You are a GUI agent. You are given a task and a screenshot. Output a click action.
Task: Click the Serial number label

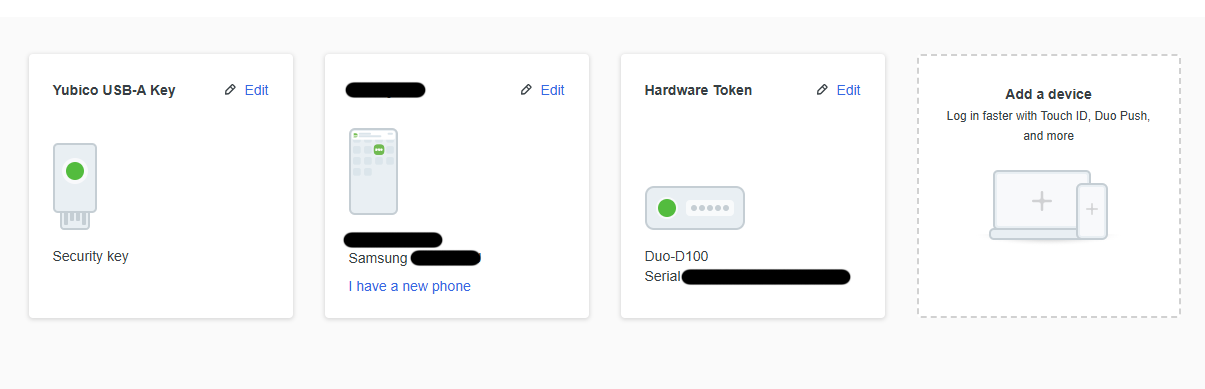pyautogui.click(x=662, y=276)
